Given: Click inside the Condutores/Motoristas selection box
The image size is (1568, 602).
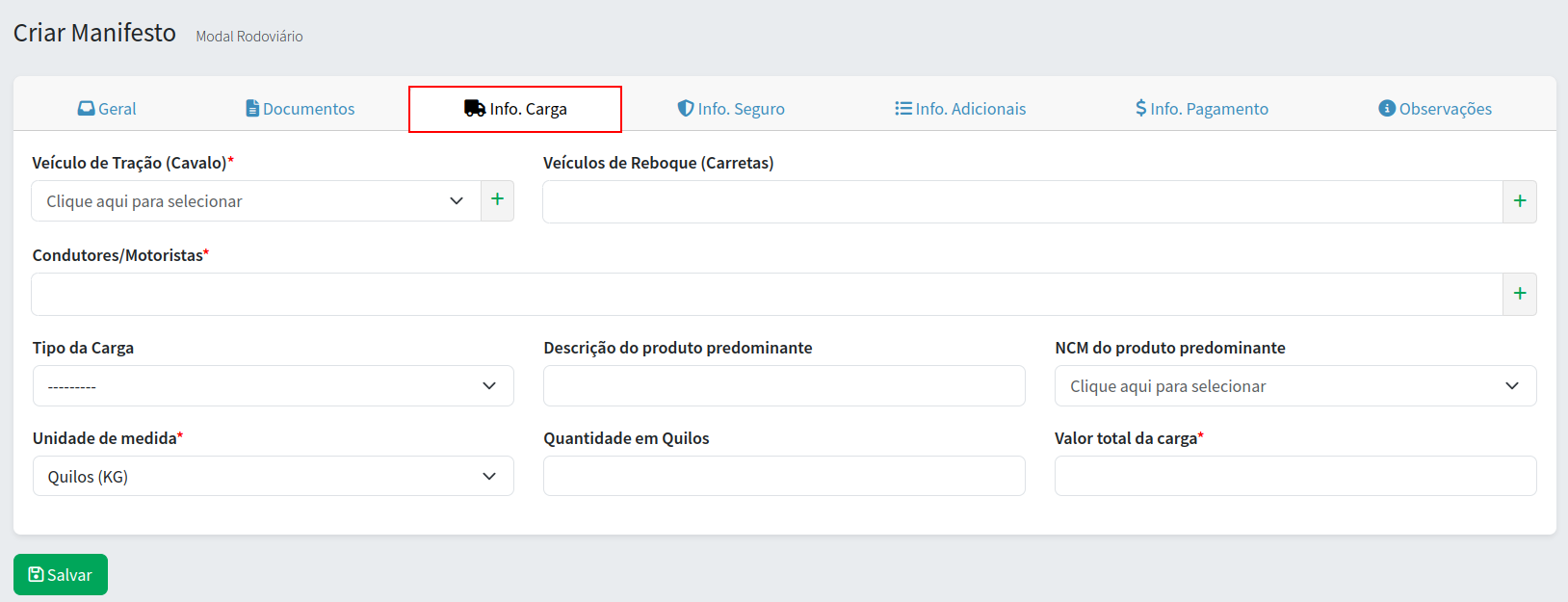Looking at the screenshot, I should coord(766,294).
